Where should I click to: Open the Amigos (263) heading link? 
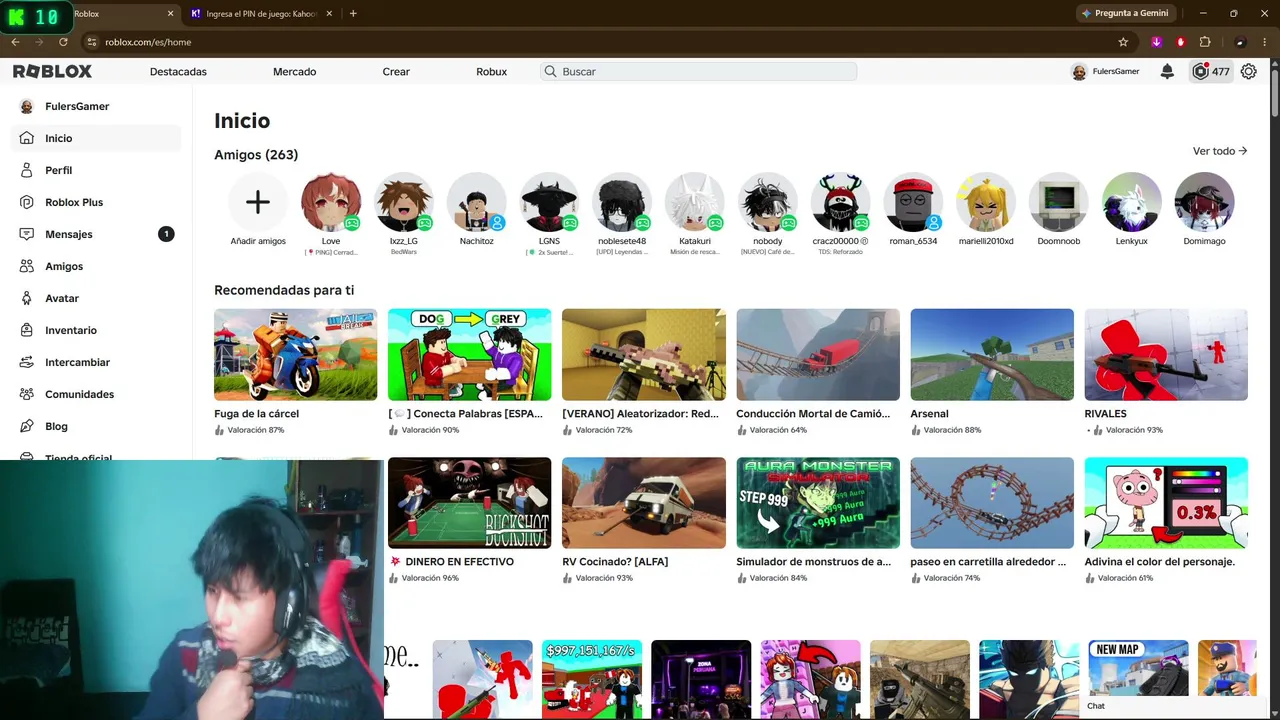coord(256,155)
